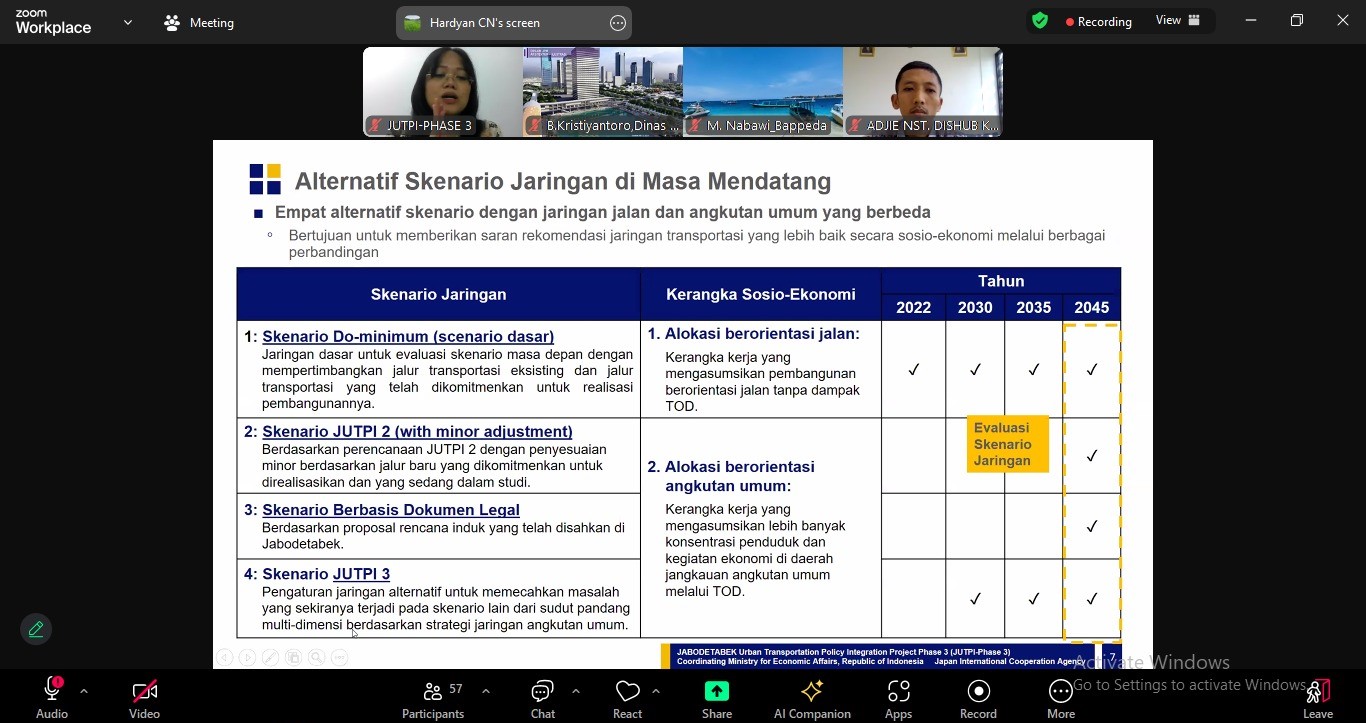This screenshot has height=723, width=1366.
Task: Open the More options menu
Action: pos(1061,697)
